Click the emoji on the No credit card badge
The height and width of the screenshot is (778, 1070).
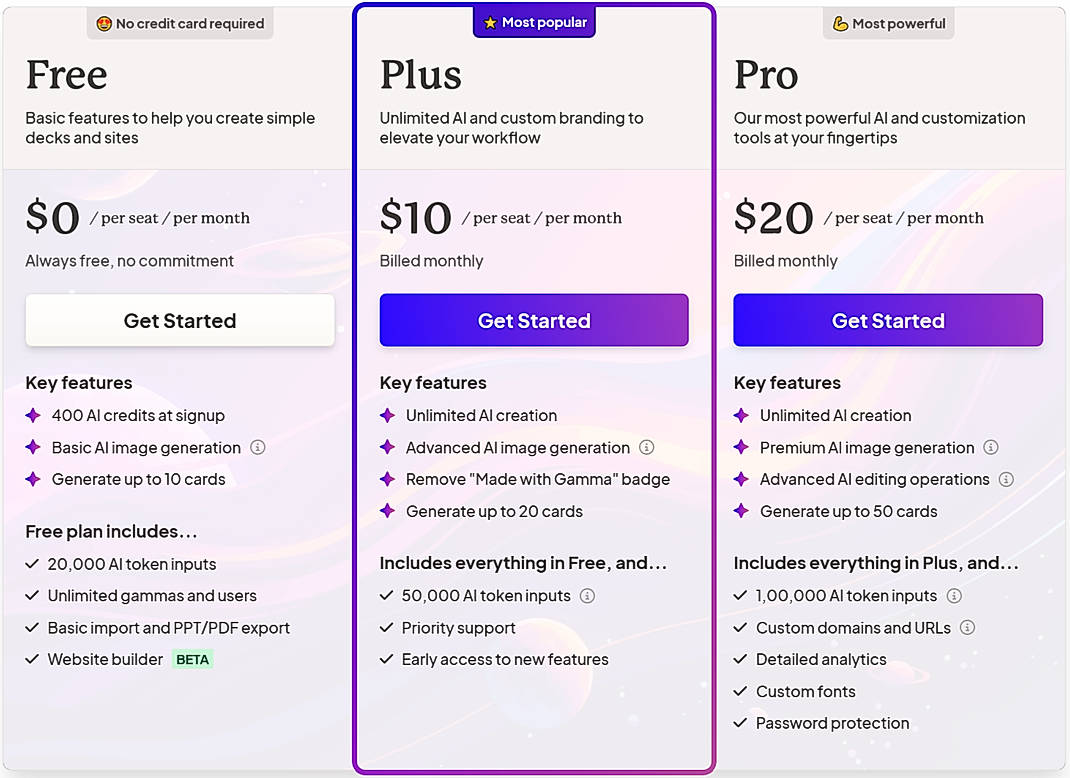[x=103, y=22]
